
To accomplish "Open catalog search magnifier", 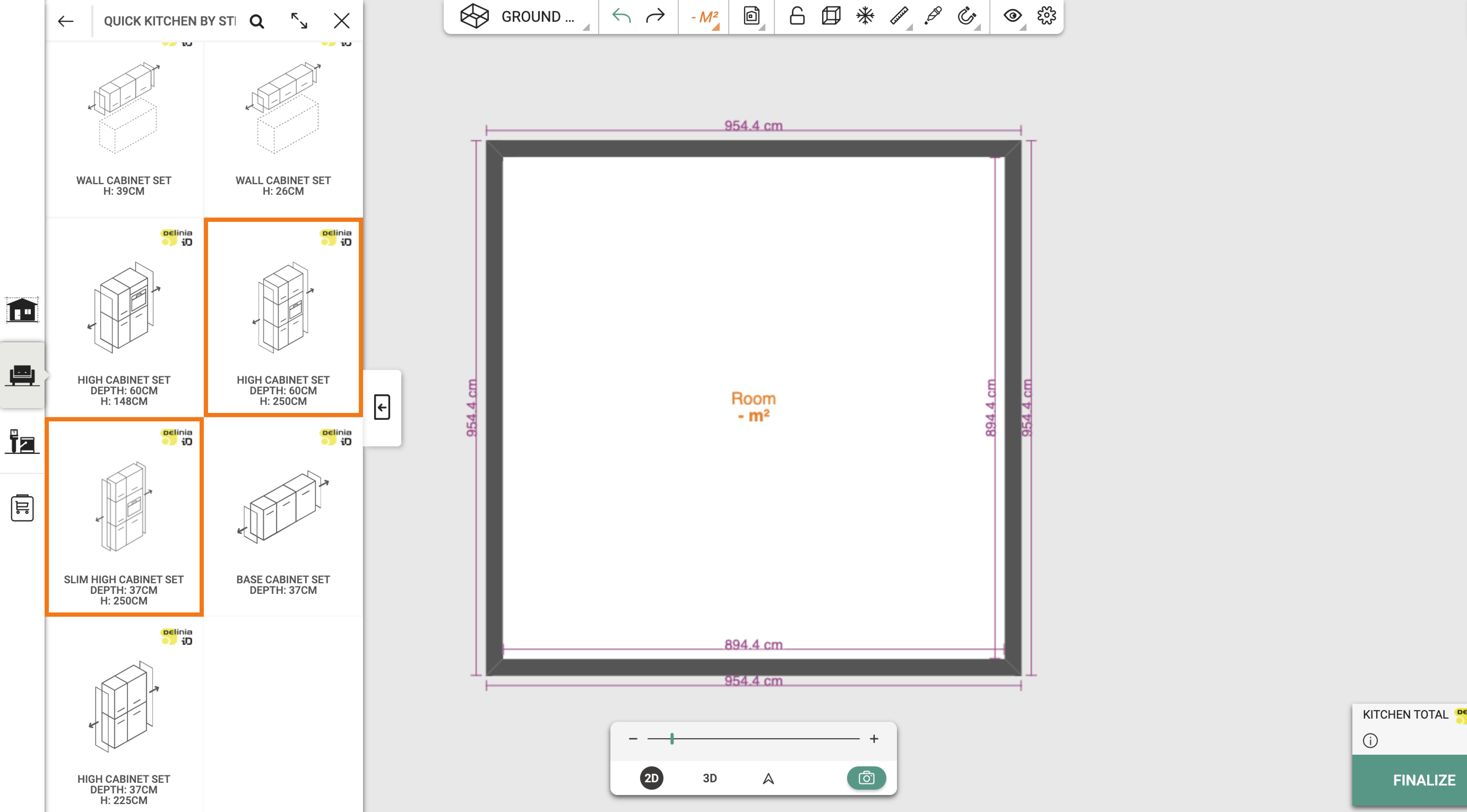I will click(257, 22).
